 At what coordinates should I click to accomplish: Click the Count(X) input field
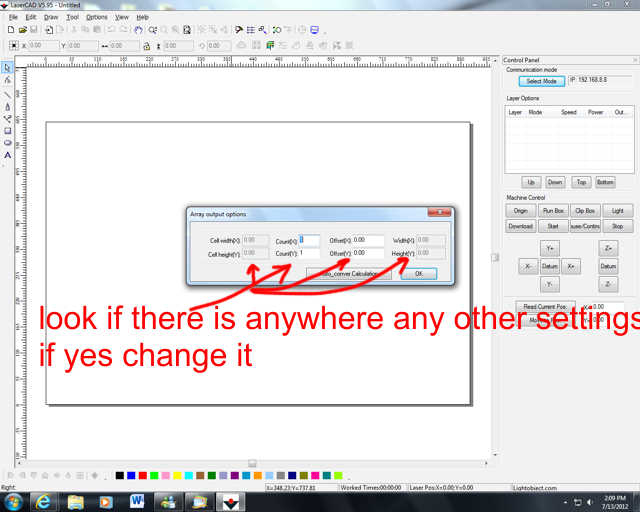[x=309, y=240]
